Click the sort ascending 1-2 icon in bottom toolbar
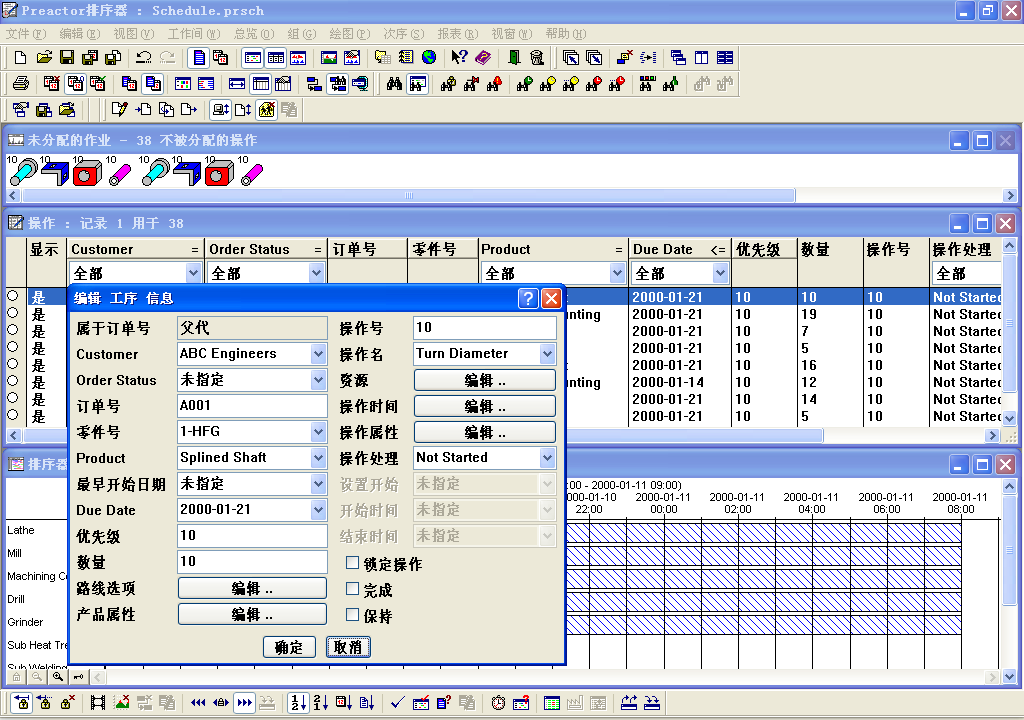Image resolution: width=1024 pixels, height=720 pixels. (298, 703)
